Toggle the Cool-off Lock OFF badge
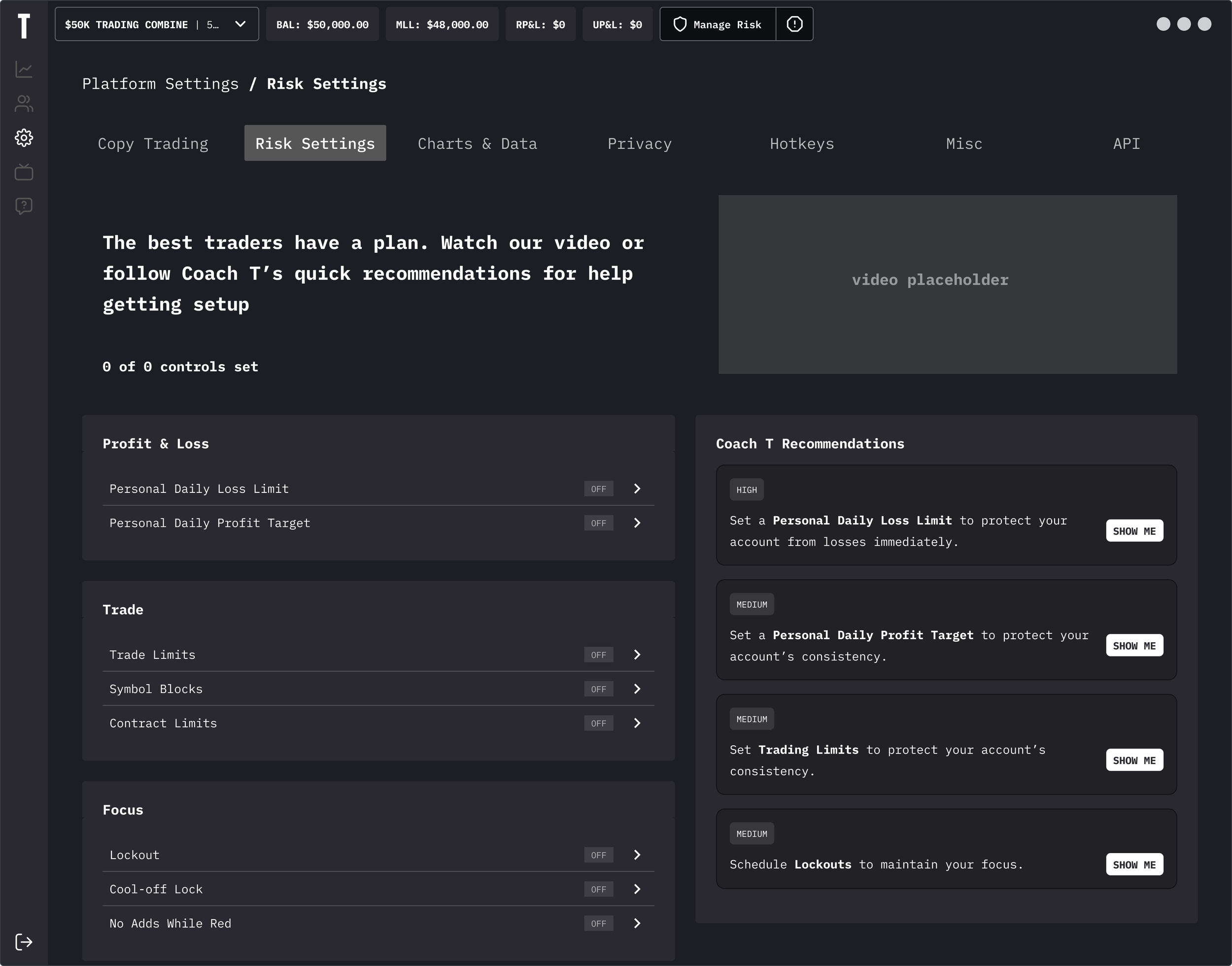Image resolution: width=1232 pixels, height=966 pixels. 598,889
